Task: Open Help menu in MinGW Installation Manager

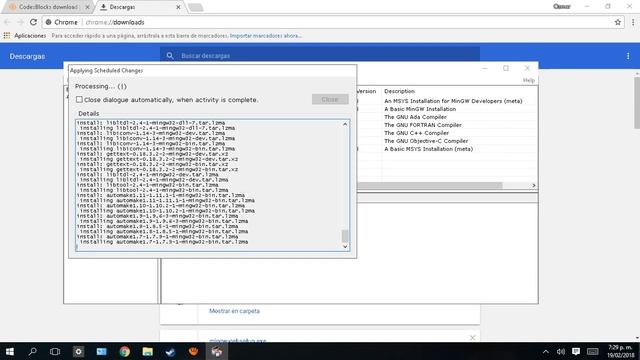Action: (x=529, y=80)
